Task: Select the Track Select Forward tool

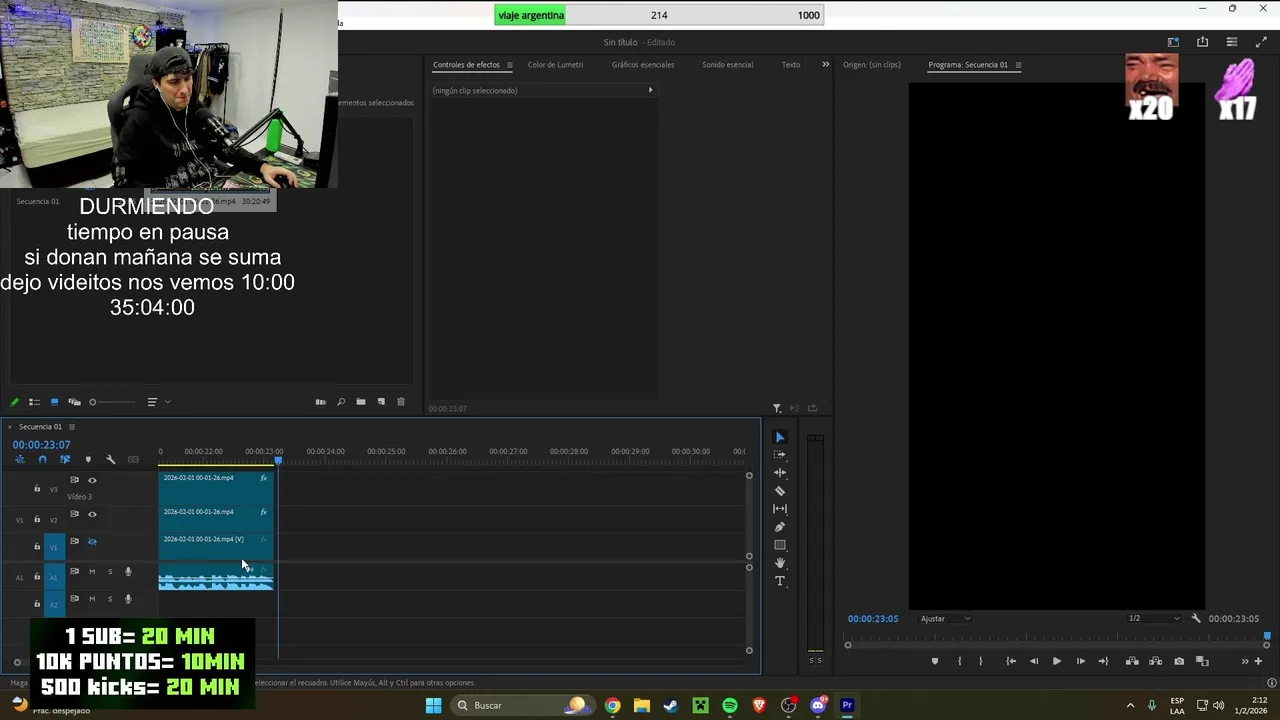Action: pos(780,455)
